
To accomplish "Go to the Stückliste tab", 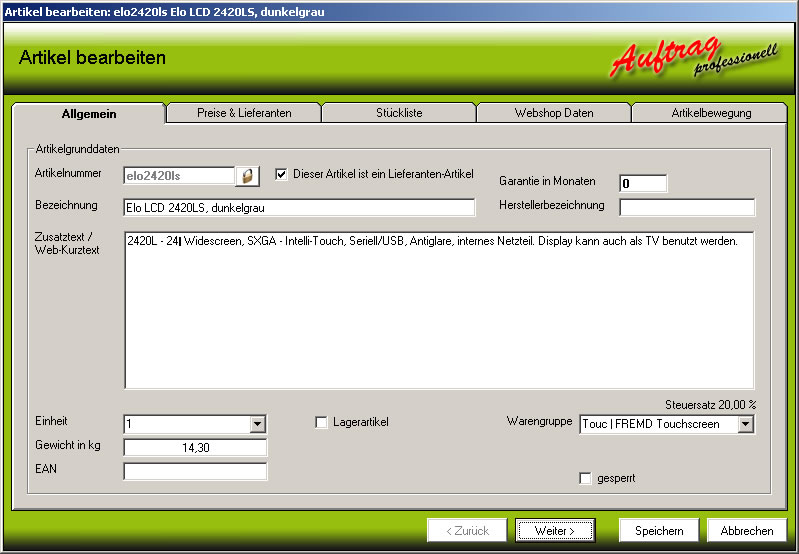I will [x=399, y=113].
